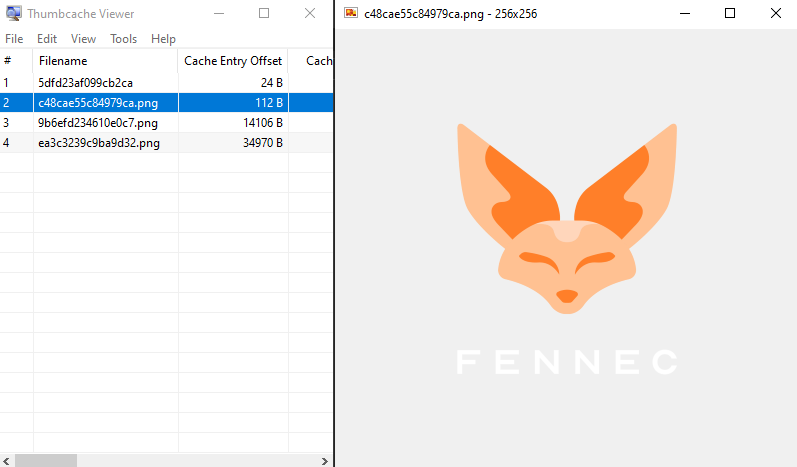Sort by the Filename column header
The width and height of the screenshot is (797, 467).
click(x=106, y=61)
